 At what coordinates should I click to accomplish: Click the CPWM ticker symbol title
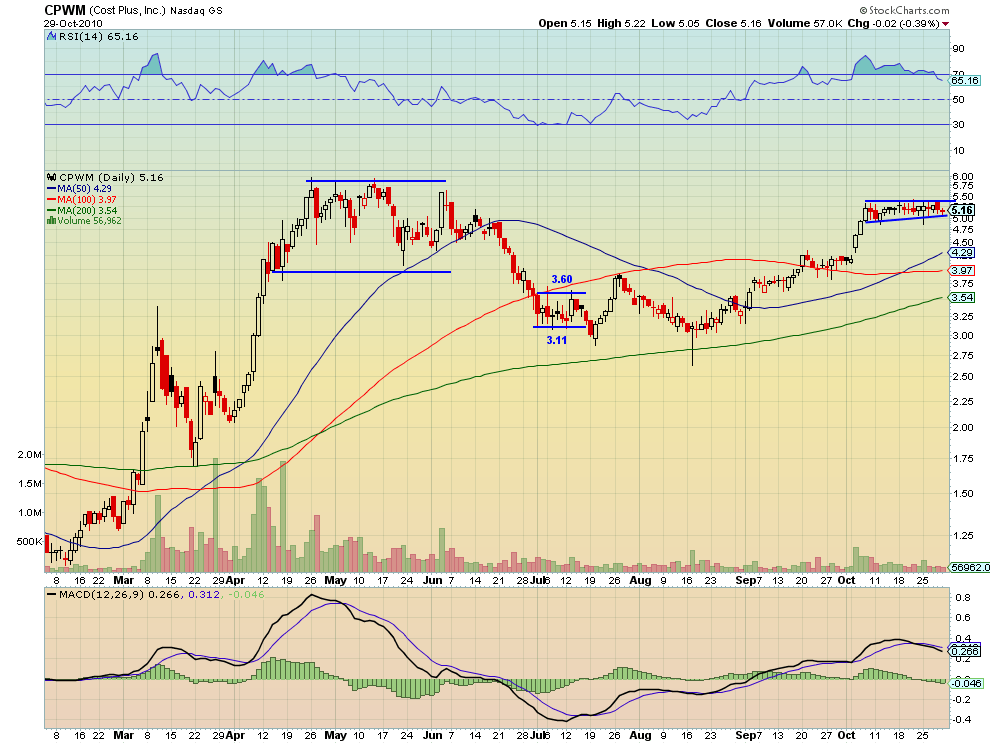(65, 10)
